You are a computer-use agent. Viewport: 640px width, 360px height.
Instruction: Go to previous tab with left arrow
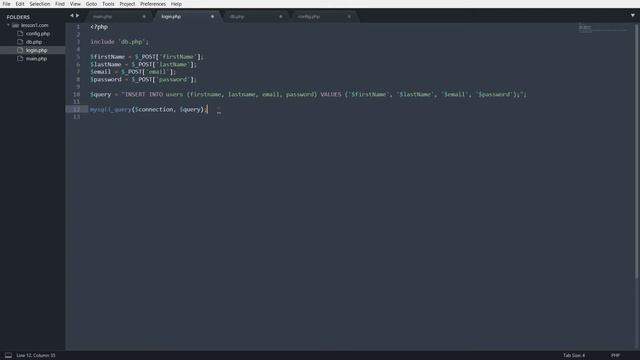71,16
